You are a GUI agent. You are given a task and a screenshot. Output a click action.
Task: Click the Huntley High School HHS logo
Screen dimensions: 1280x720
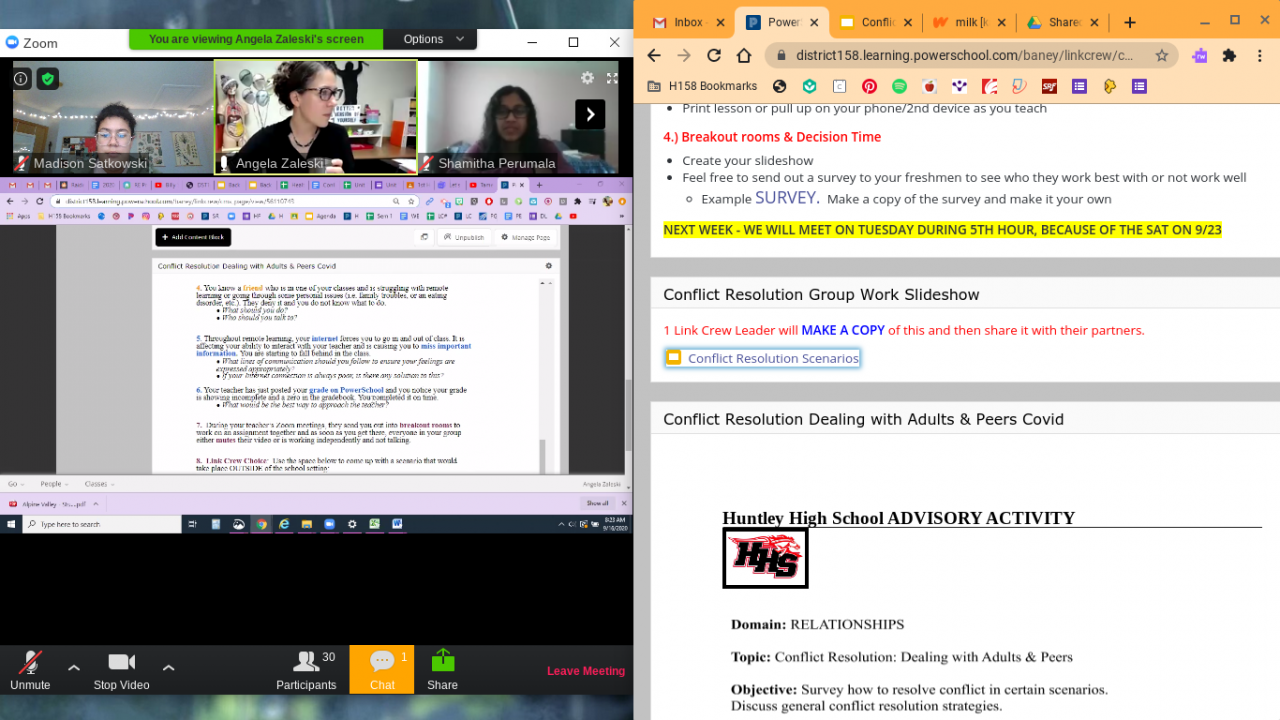click(x=765, y=558)
